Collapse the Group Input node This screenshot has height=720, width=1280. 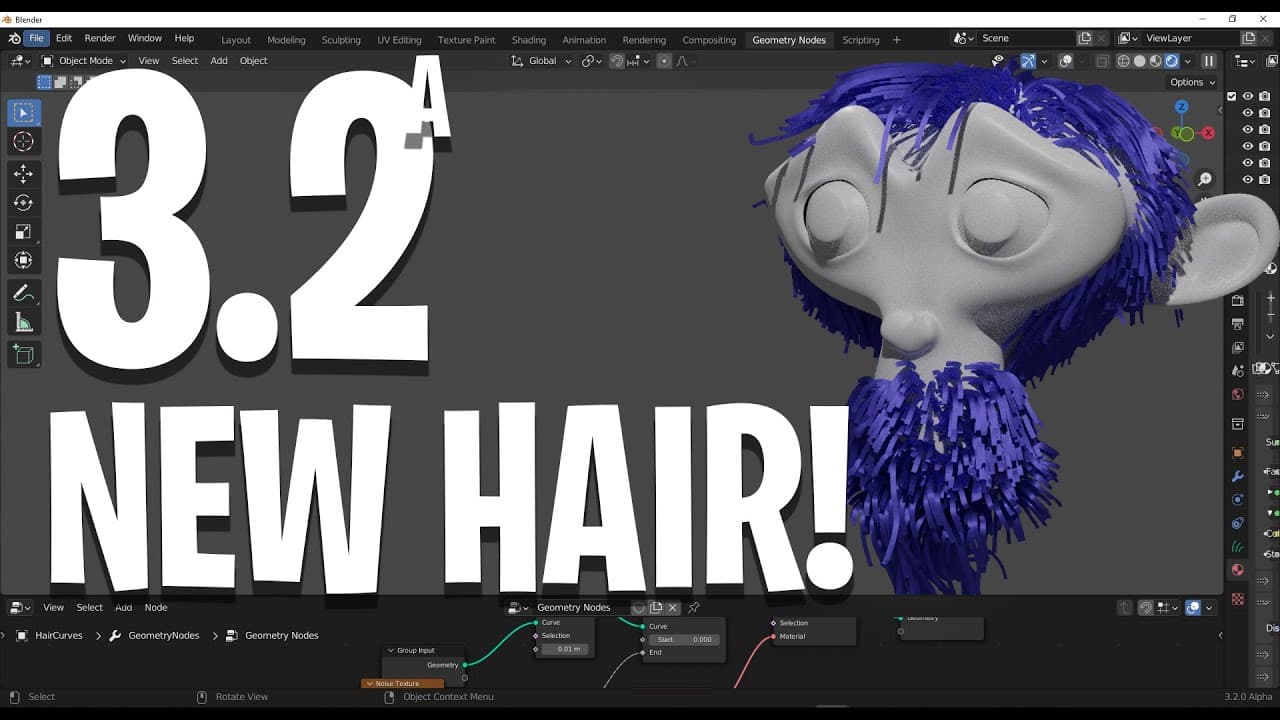tap(391, 650)
